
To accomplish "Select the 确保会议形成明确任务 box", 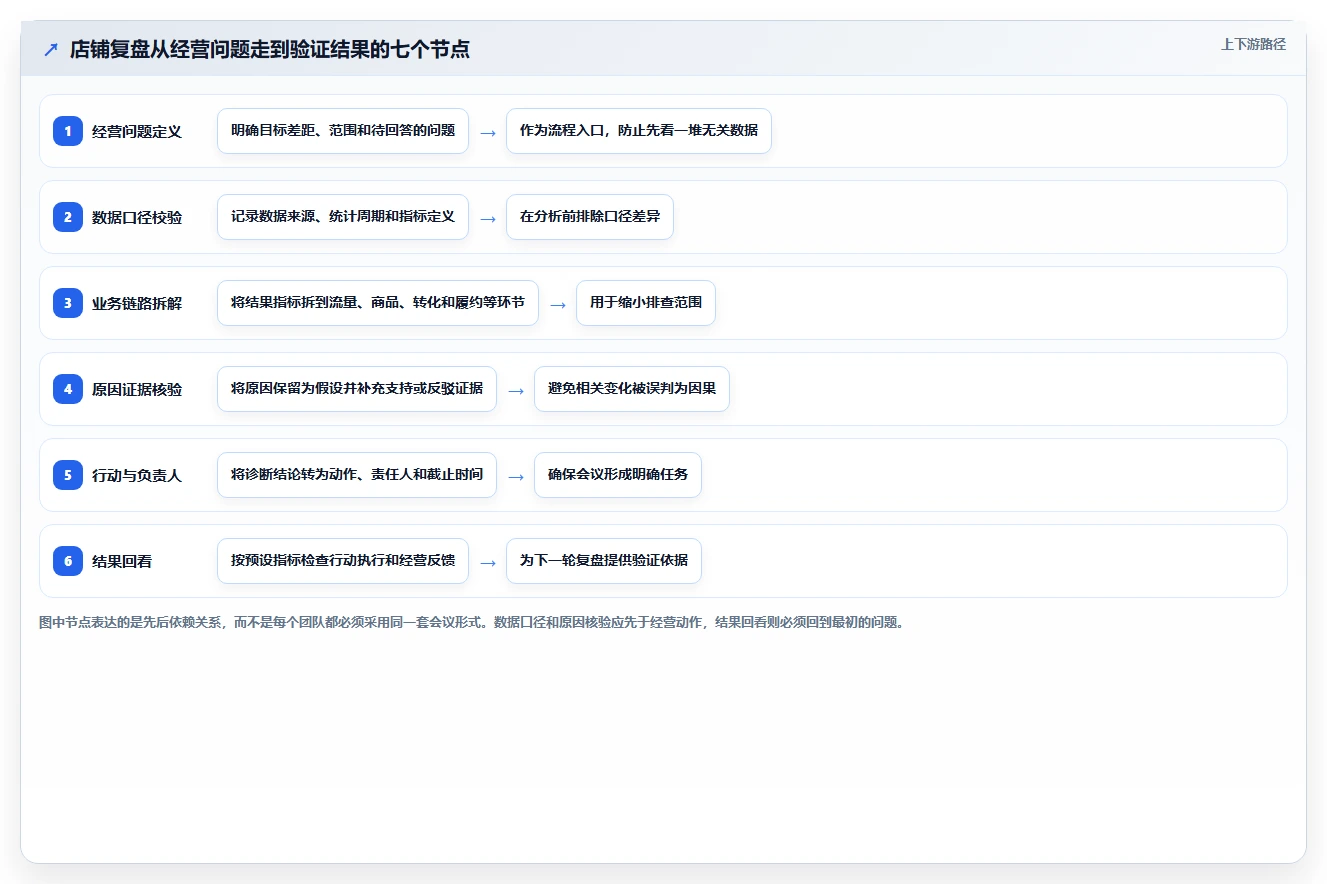I will click(x=618, y=475).
